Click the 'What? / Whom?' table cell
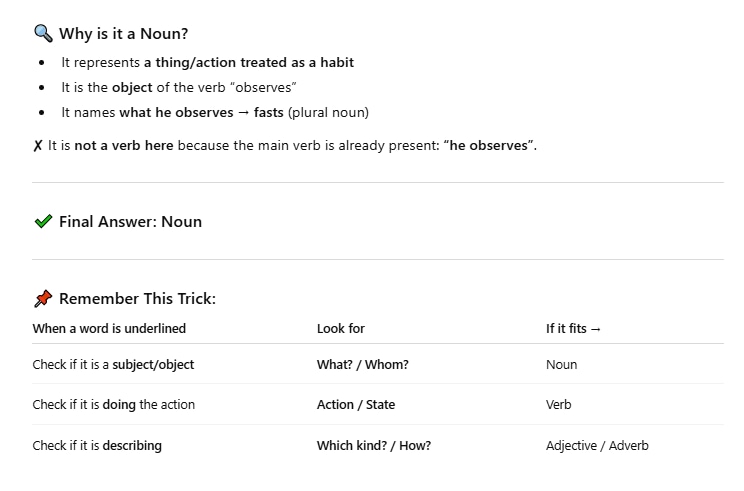 coord(363,364)
